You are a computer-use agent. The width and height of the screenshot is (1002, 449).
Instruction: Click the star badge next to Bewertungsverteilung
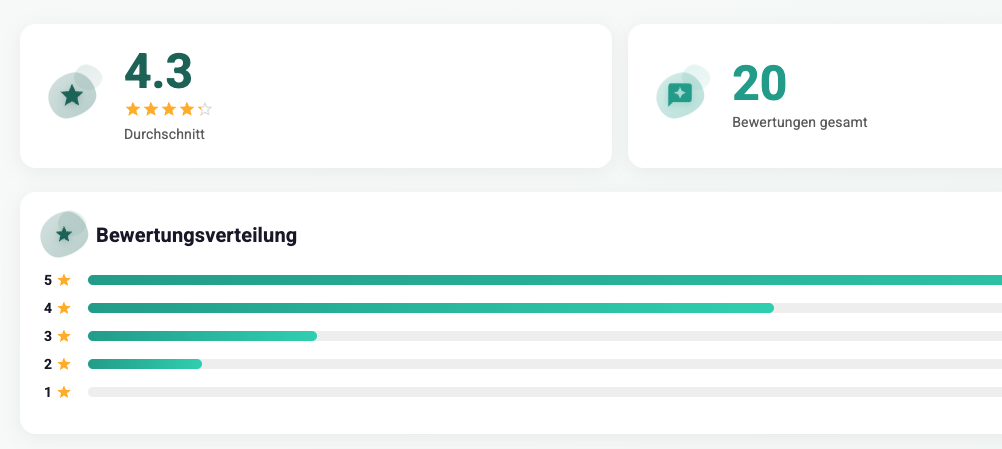64,234
